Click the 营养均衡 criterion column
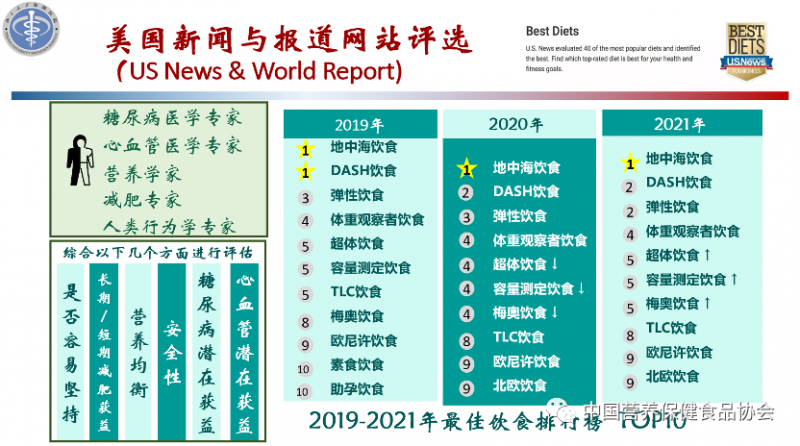The image size is (800, 446). [x=138, y=351]
